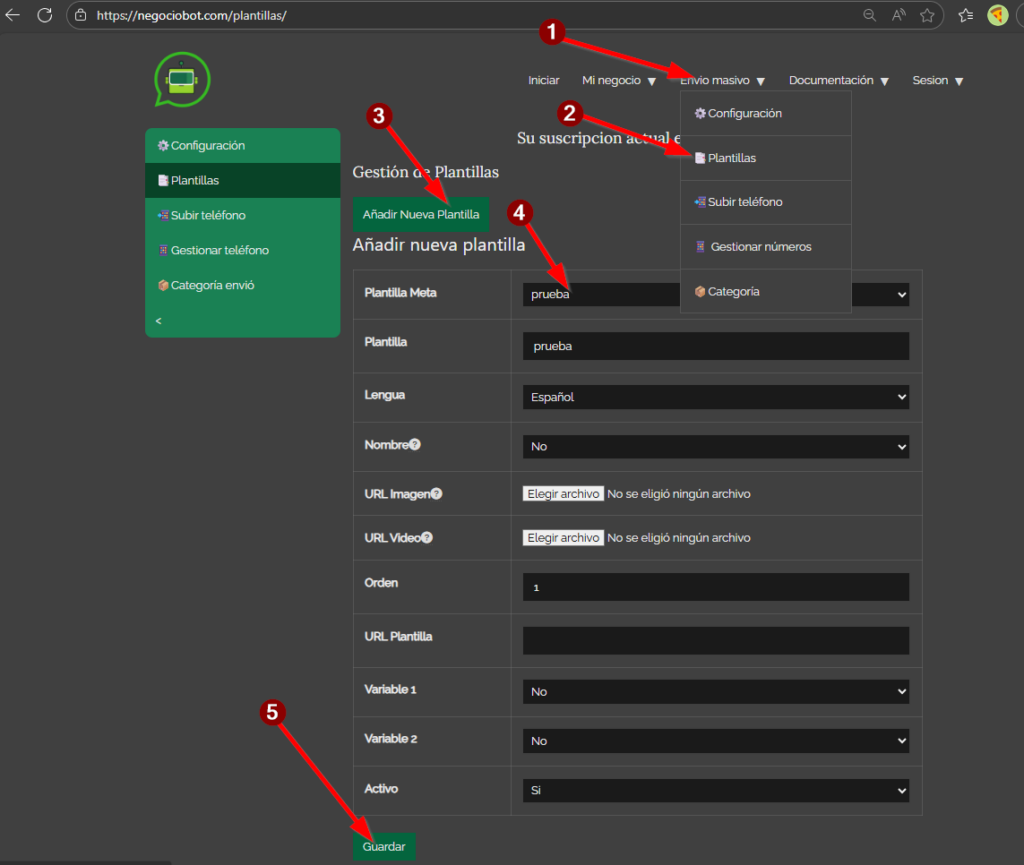Click the help icon next to URL Imagen
The image size is (1024, 865).
[x=436, y=493]
